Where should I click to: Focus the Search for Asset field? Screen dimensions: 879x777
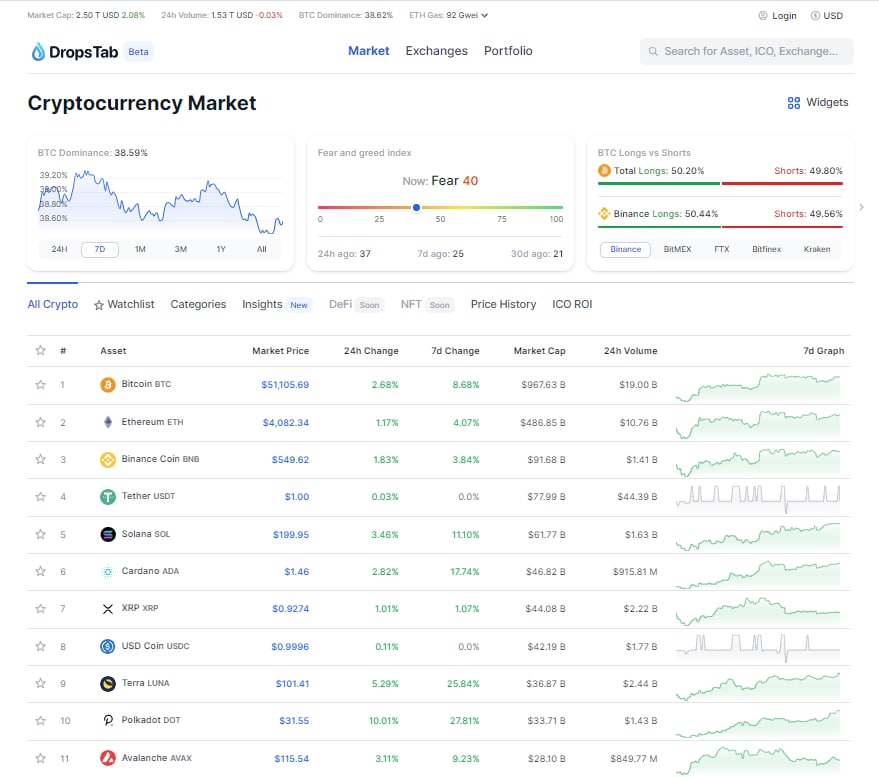747,52
